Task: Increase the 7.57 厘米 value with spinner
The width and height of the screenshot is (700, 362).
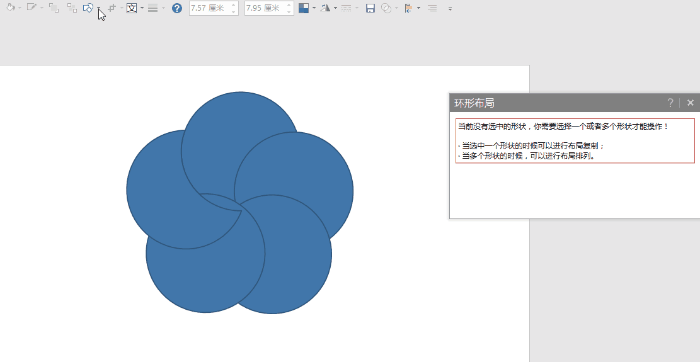Action: [x=234, y=5]
